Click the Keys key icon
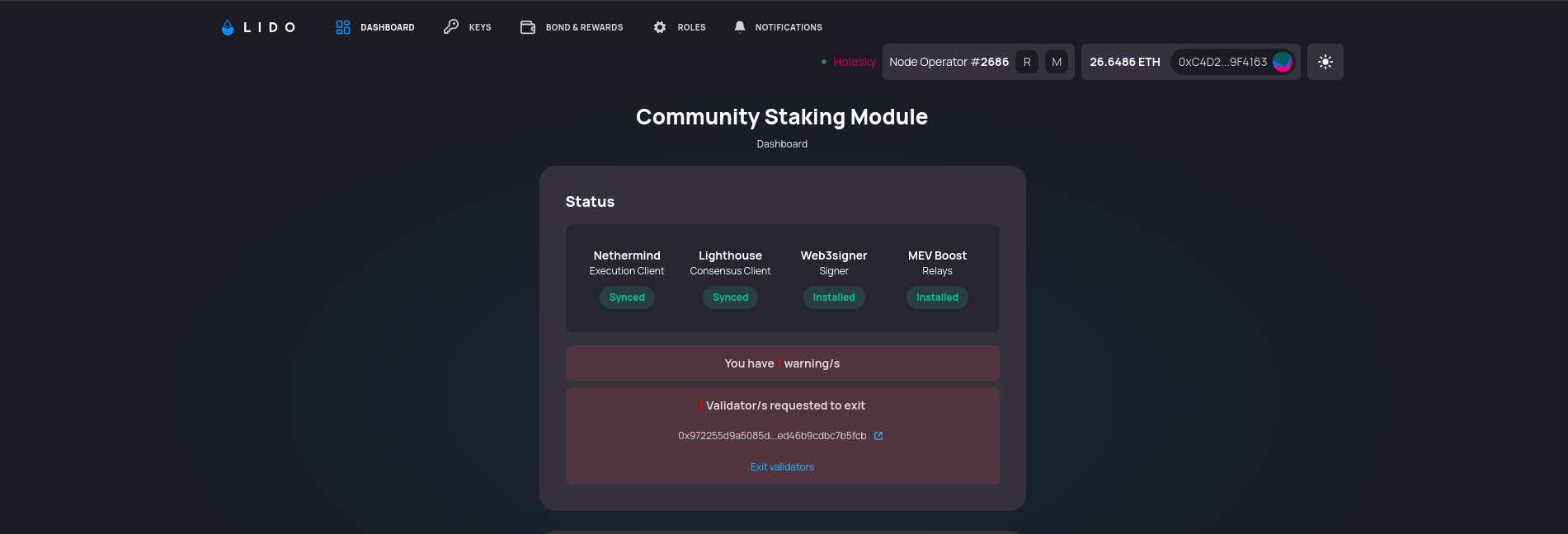Viewport: 1568px width, 534px height. coord(451,26)
